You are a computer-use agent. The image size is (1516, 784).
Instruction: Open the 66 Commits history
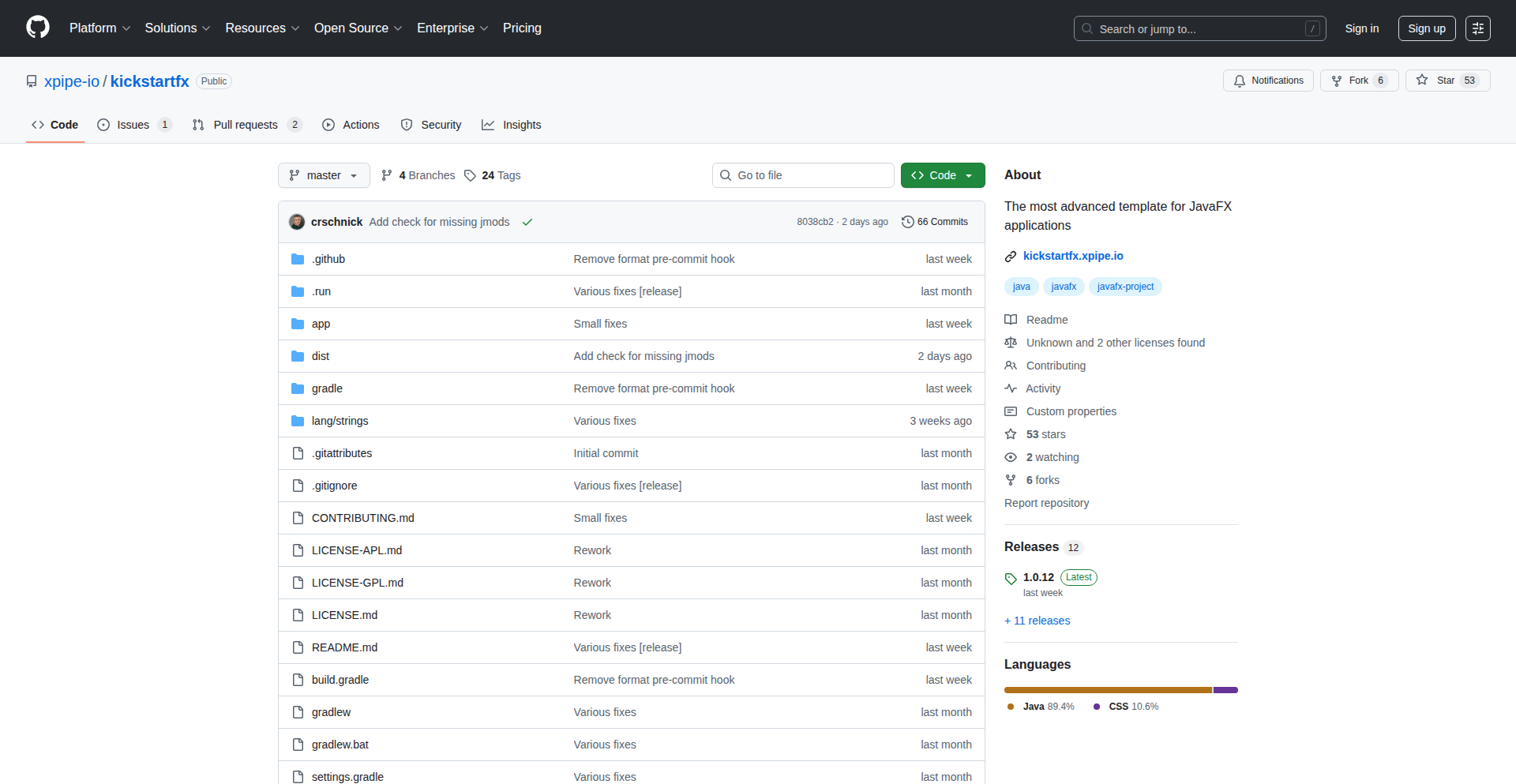[935, 222]
